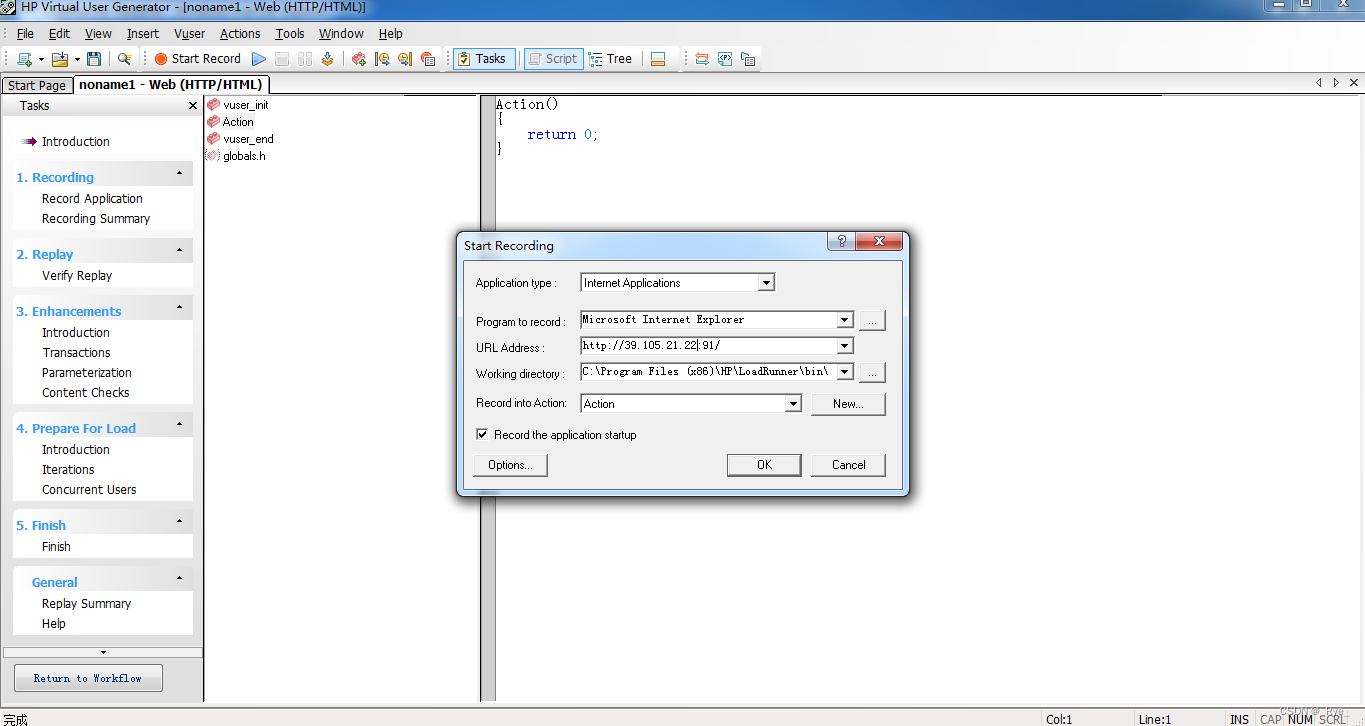Open the Window menu
The width and height of the screenshot is (1365, 726).
point(341,33)
